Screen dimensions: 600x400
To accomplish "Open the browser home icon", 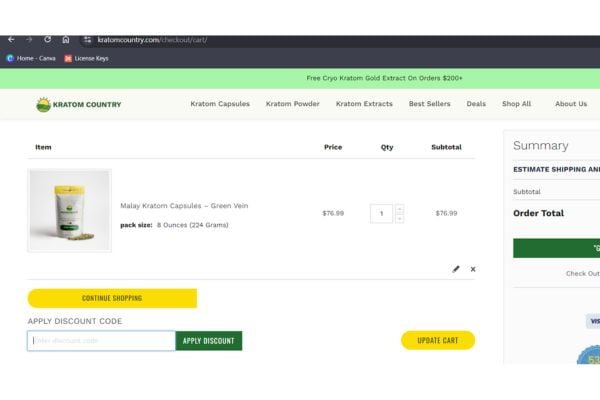I will point(66,39).
